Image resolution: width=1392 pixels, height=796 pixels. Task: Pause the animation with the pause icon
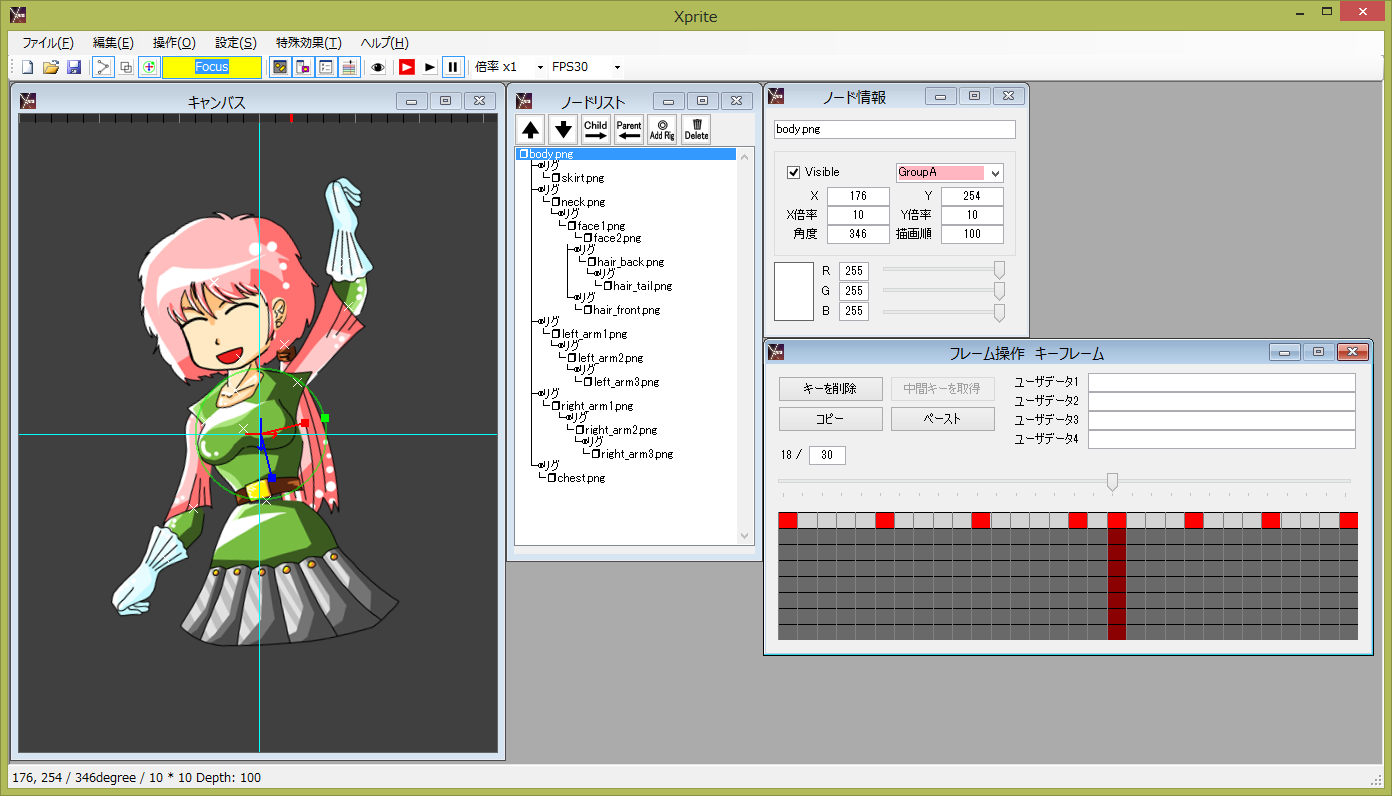point(454,67)
